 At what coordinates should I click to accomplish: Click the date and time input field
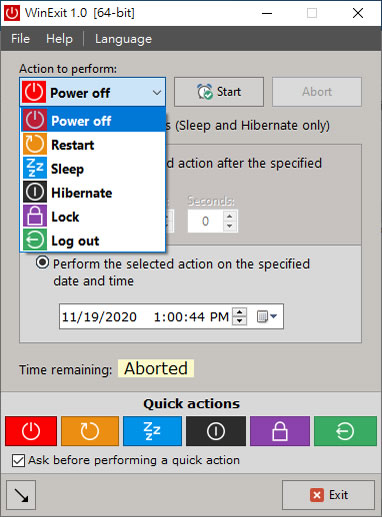(x=171, y=316)
